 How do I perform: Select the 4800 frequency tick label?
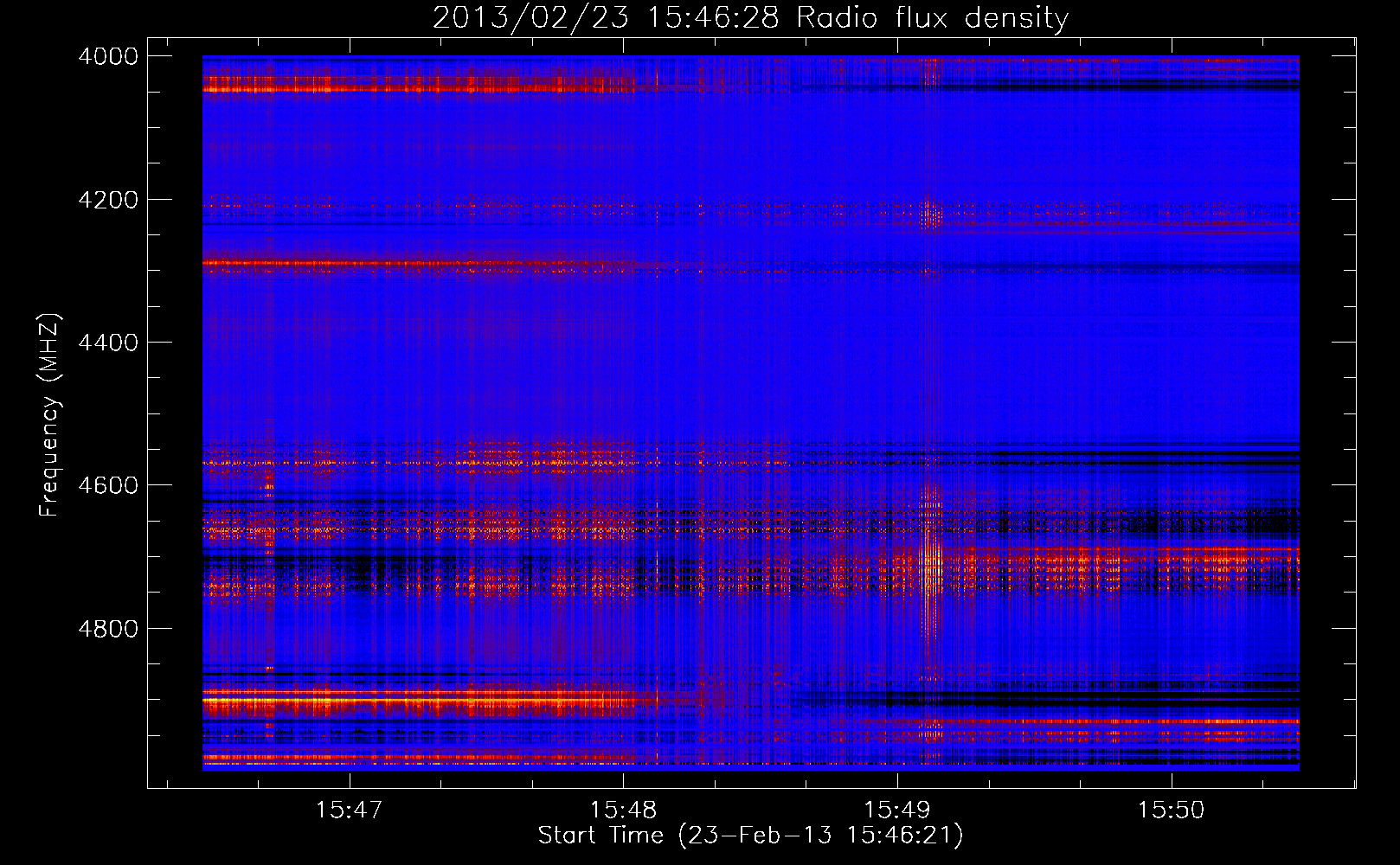[x=108, y=629]
